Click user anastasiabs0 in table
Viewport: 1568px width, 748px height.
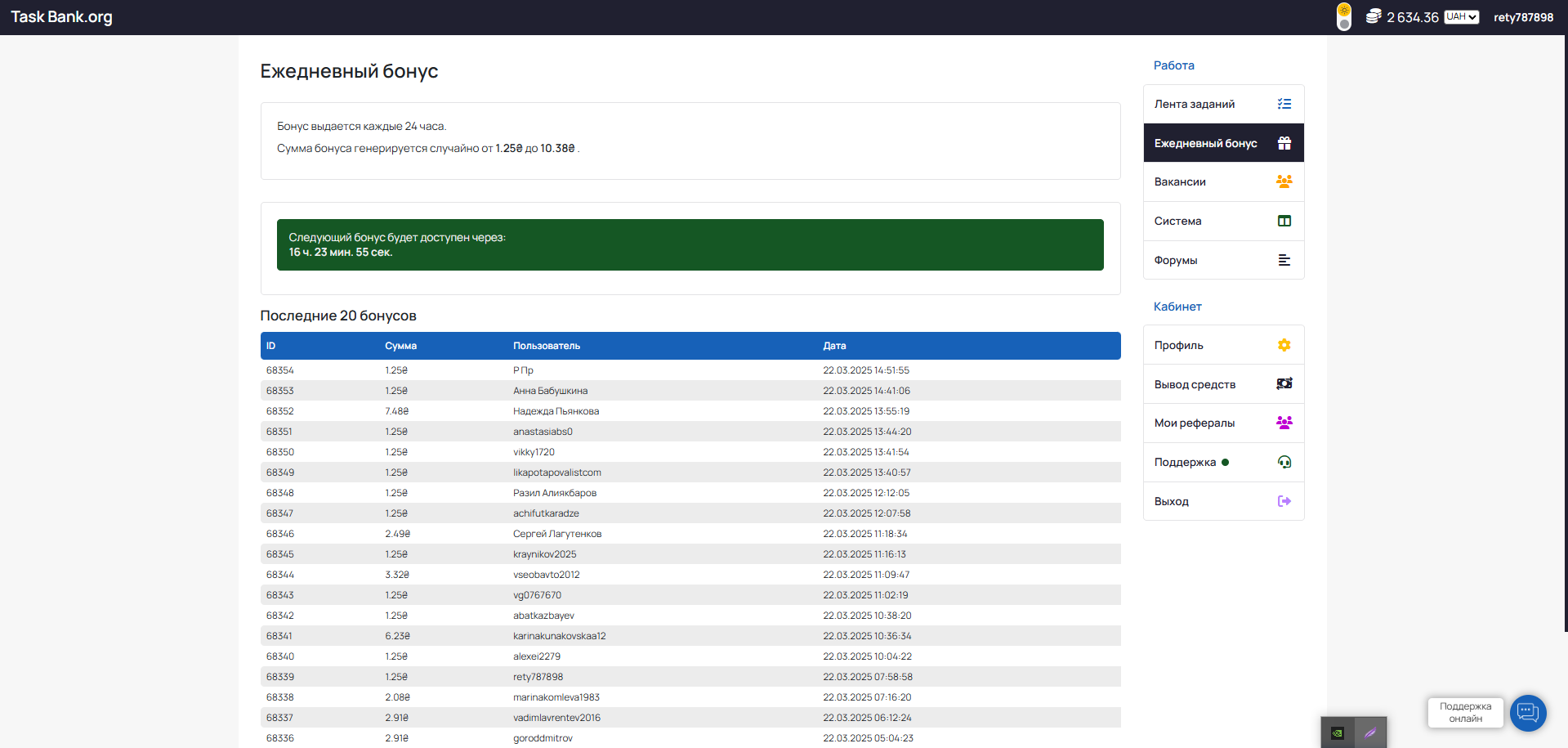[543, 432]
